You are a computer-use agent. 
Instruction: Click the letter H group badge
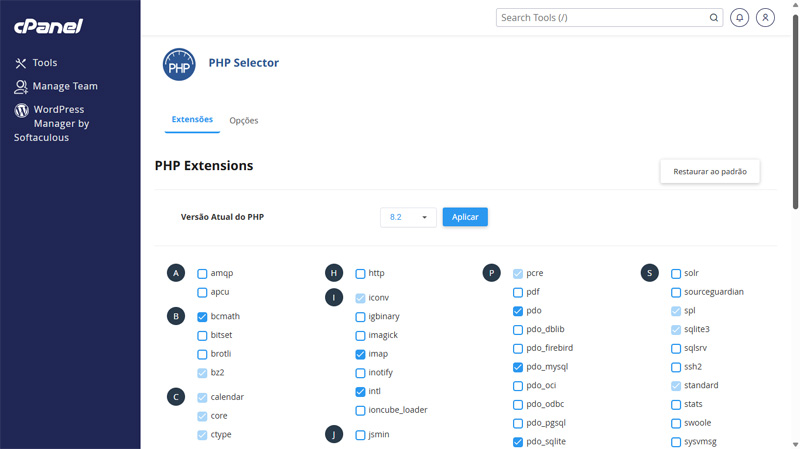(x=334, y=273)
